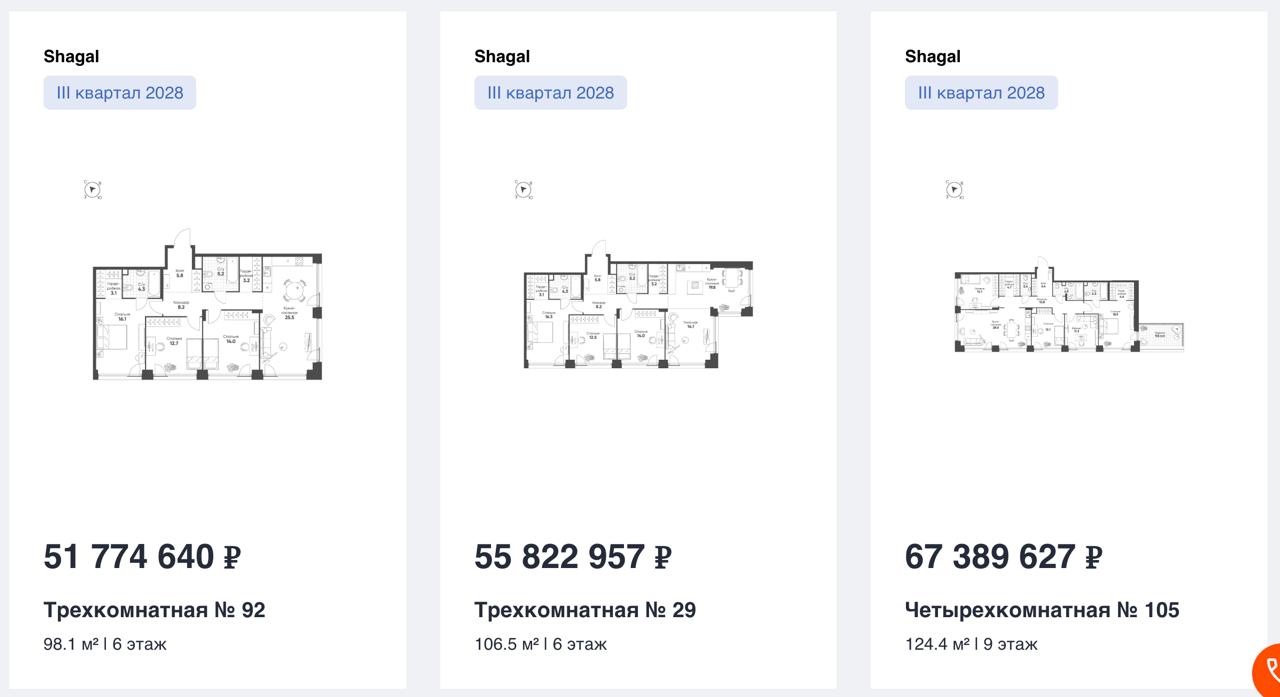This screenshot has height=697, width=1280.
Task: Open floor plan of three-room apartment № 29
Action: click(x=638, y=306)
